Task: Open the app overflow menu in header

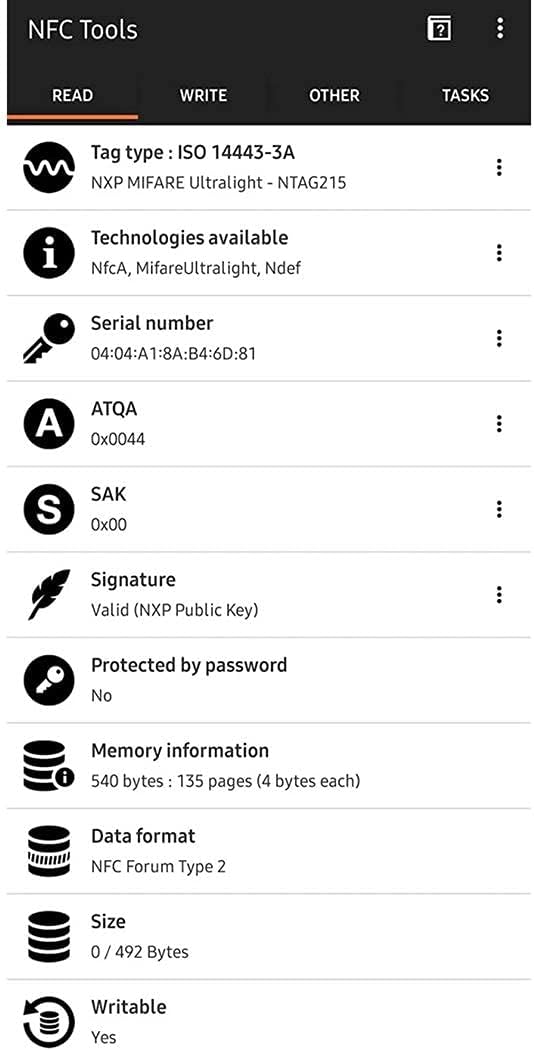Action: click(x=499, y=28)
